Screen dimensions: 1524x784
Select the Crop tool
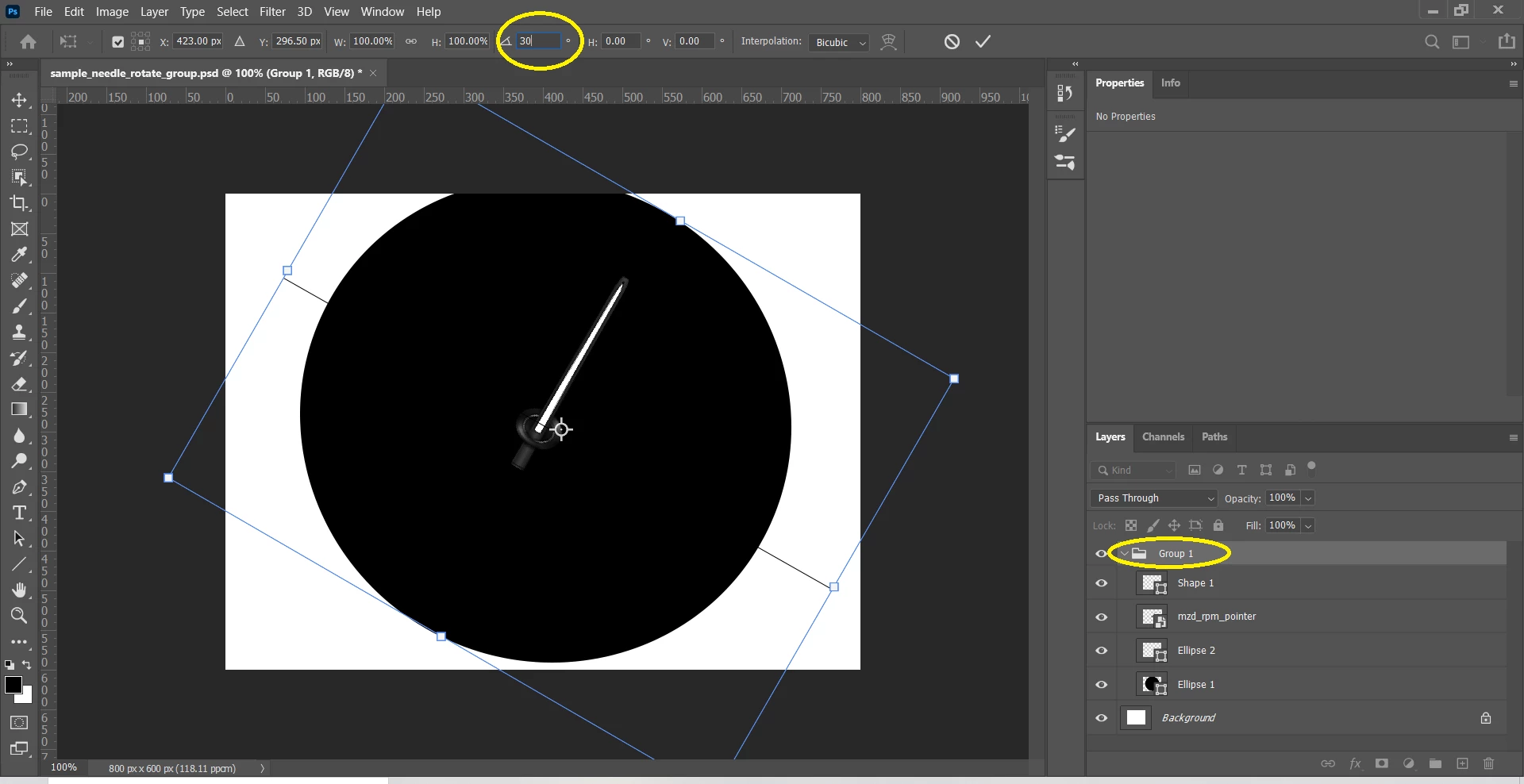(x=20, y=203)
